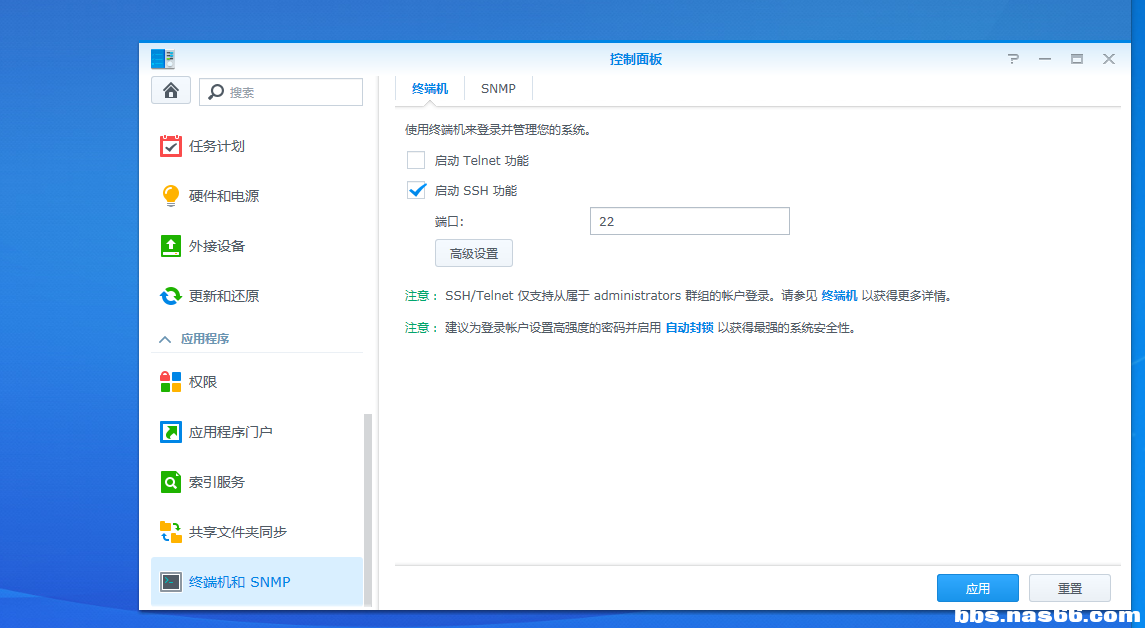
Task: Click the 重置 button
Action: (1070, 588)
